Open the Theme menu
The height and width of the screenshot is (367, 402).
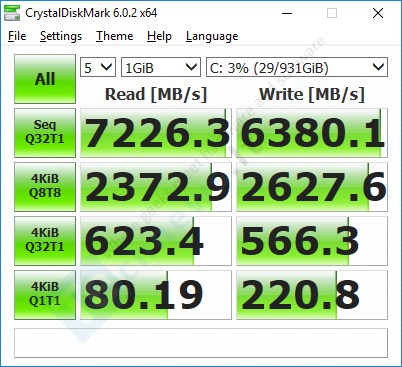pyautogui.click(x=114, y=36)
